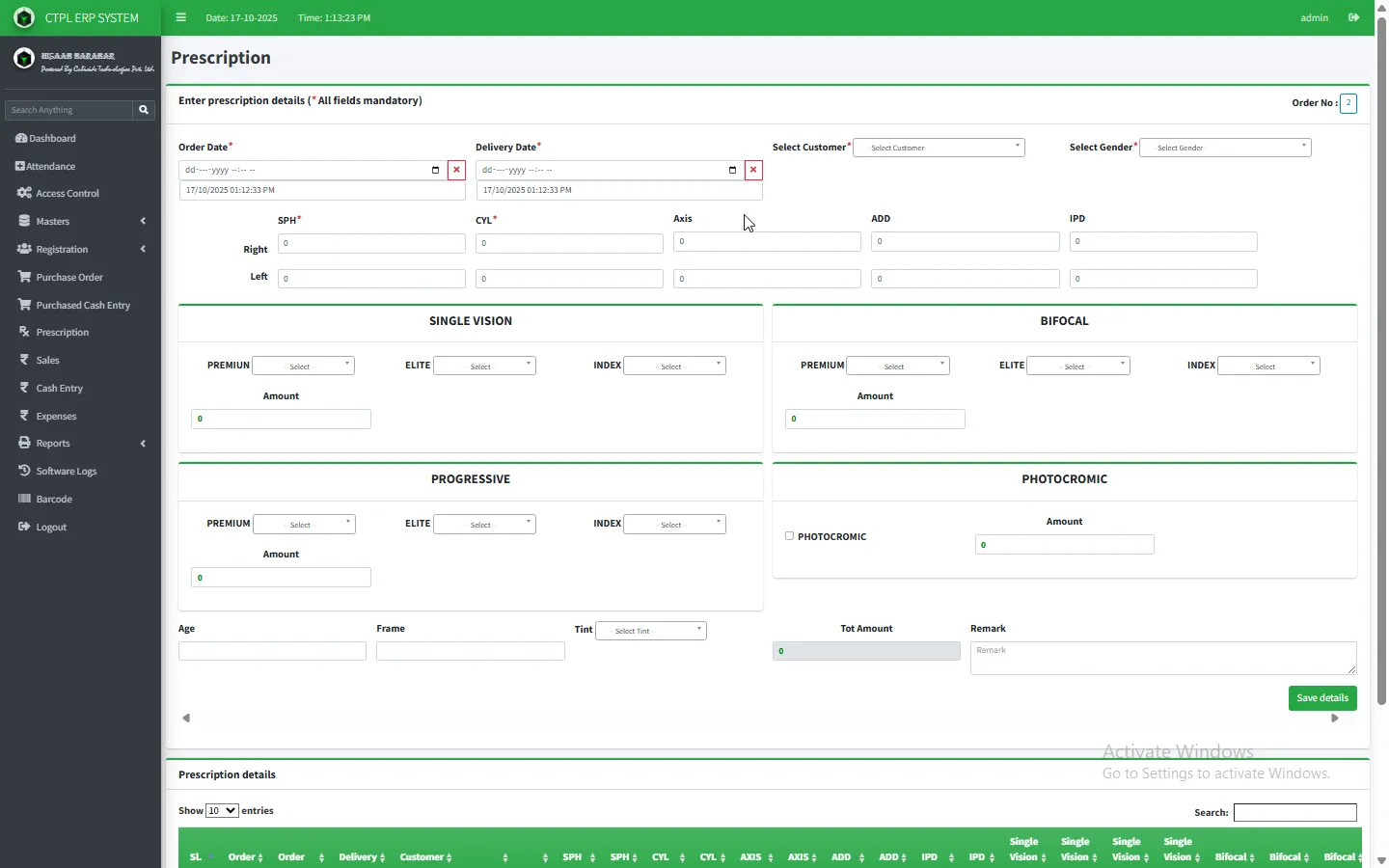Go to Software Logs in sidebar

tap(66, 472)
